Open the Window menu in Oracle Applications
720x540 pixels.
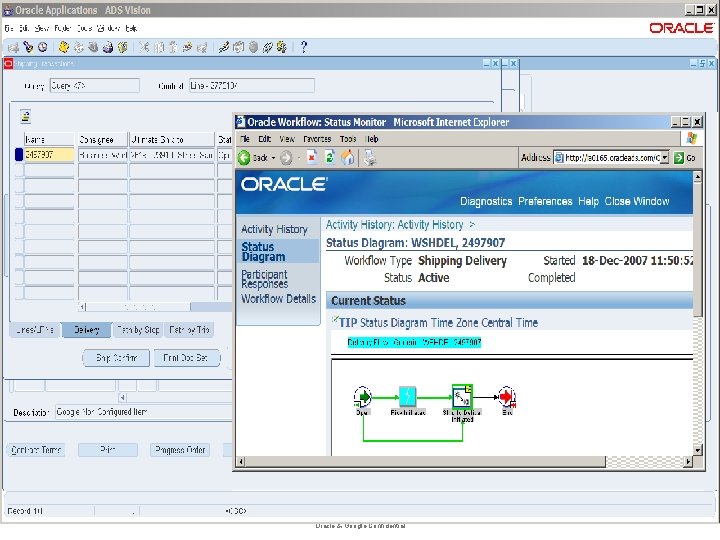tap(109, 28)
